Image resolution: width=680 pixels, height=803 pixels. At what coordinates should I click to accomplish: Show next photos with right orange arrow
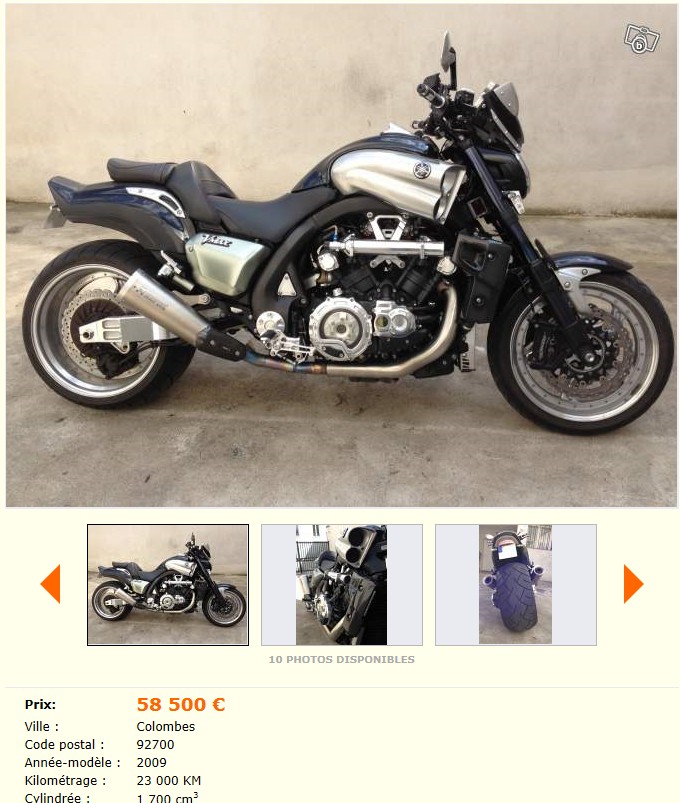click(633, 584)
